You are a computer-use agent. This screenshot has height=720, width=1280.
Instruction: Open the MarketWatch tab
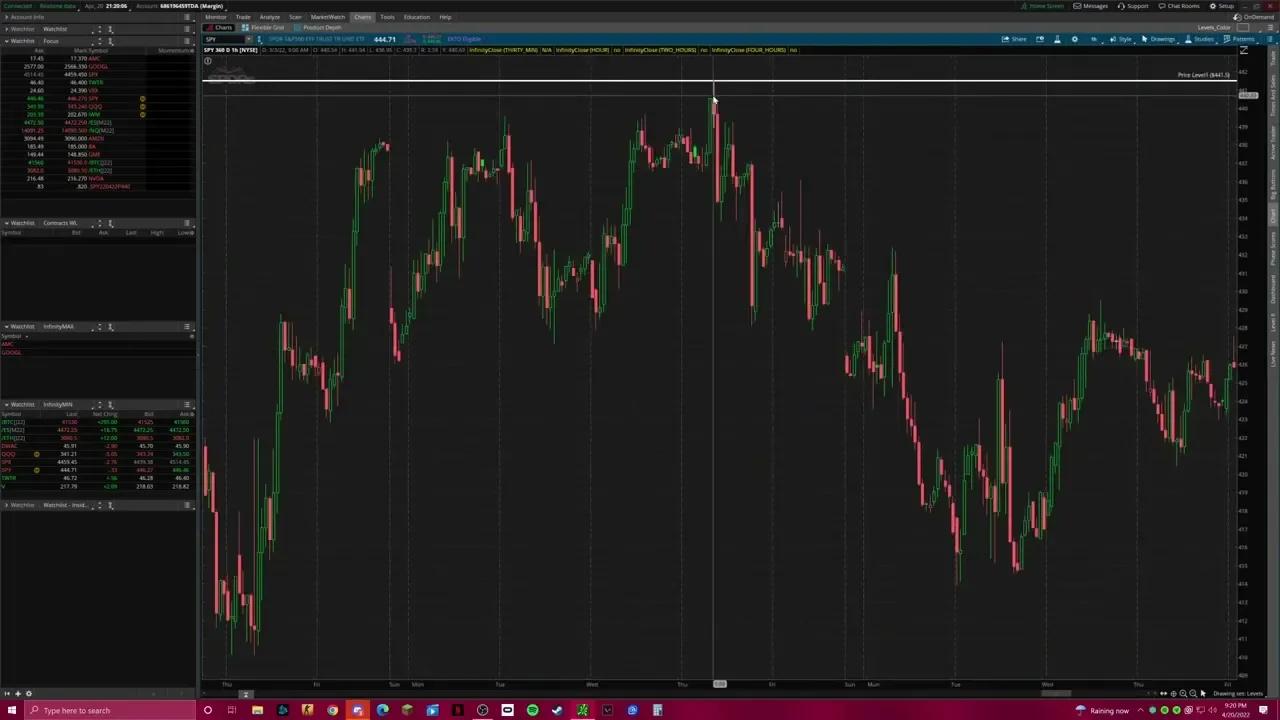327,17
